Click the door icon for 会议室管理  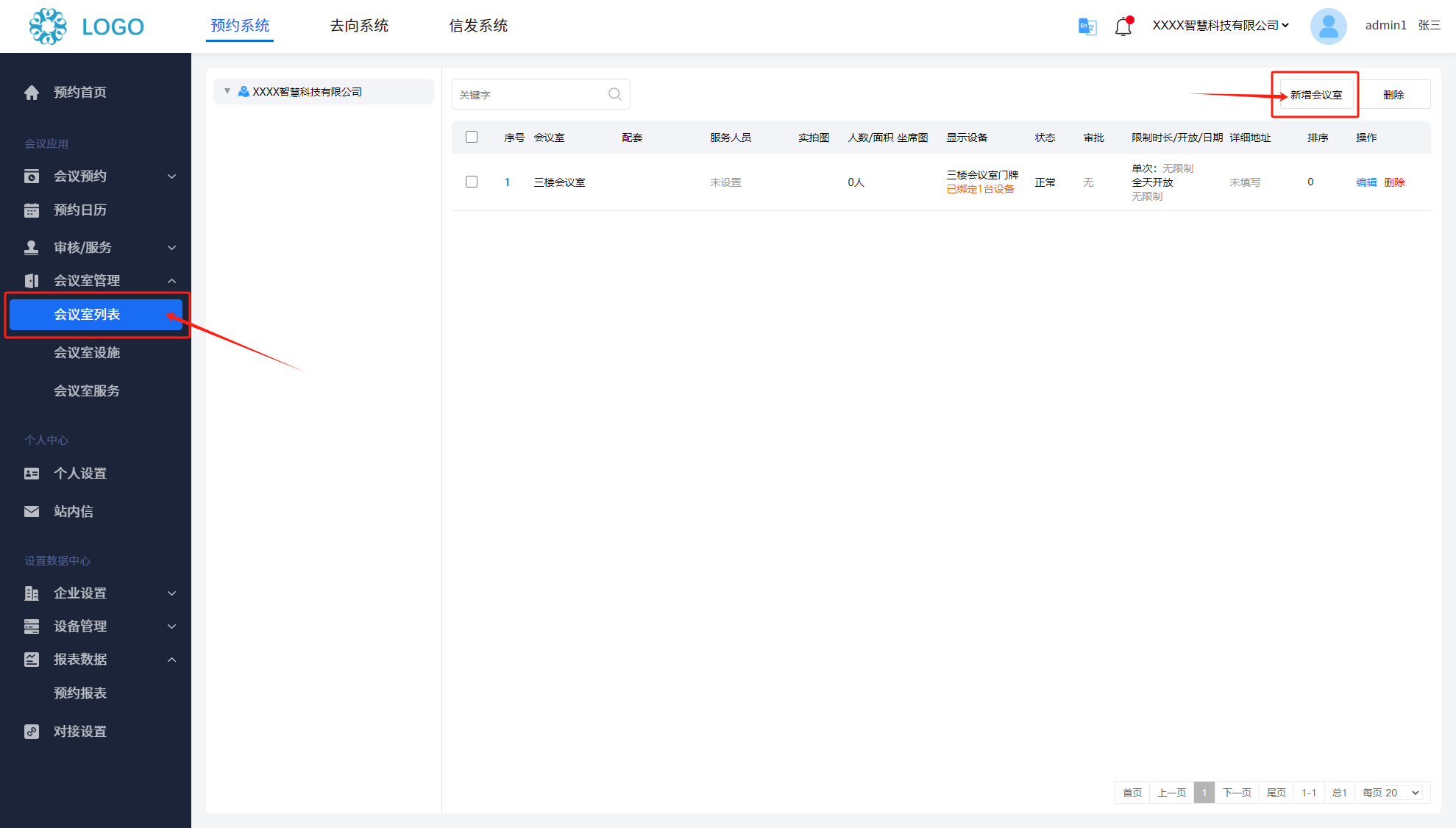tap(32, 281)
